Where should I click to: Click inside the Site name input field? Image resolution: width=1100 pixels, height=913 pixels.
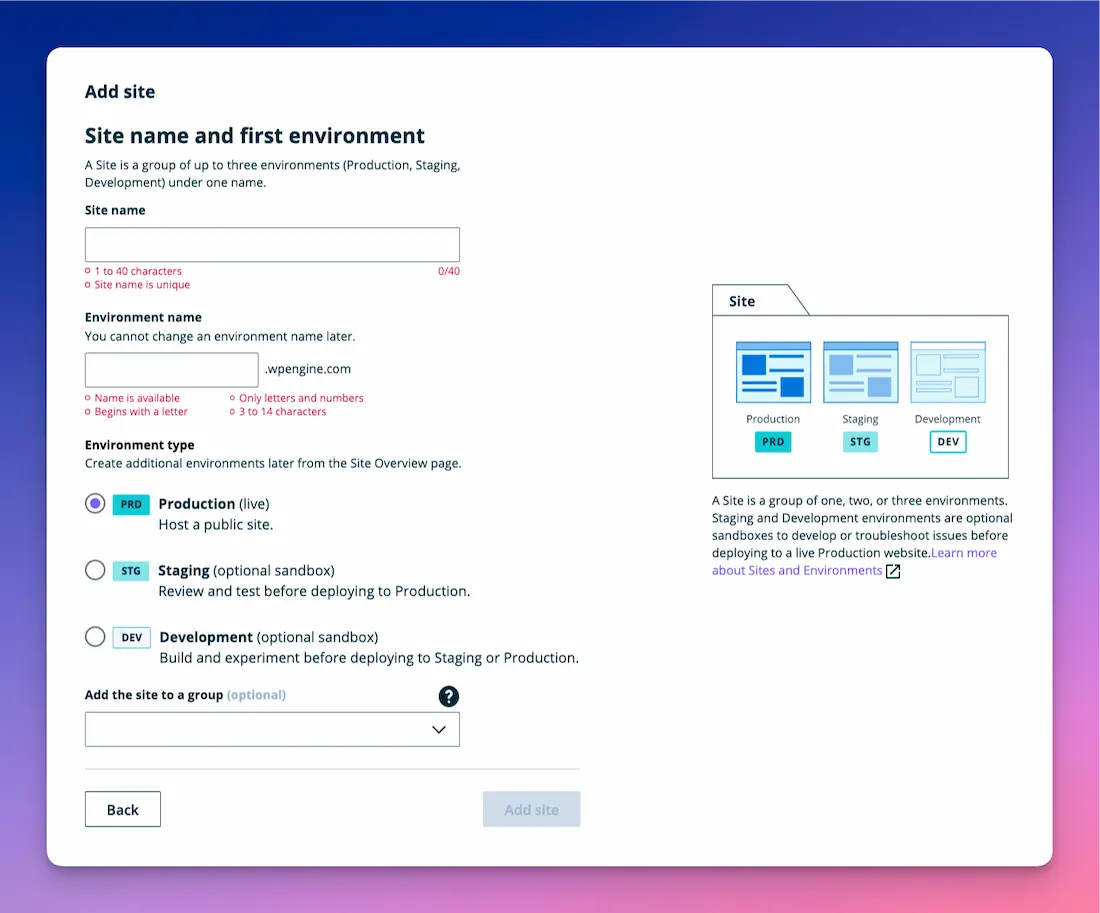coord(272,244)
